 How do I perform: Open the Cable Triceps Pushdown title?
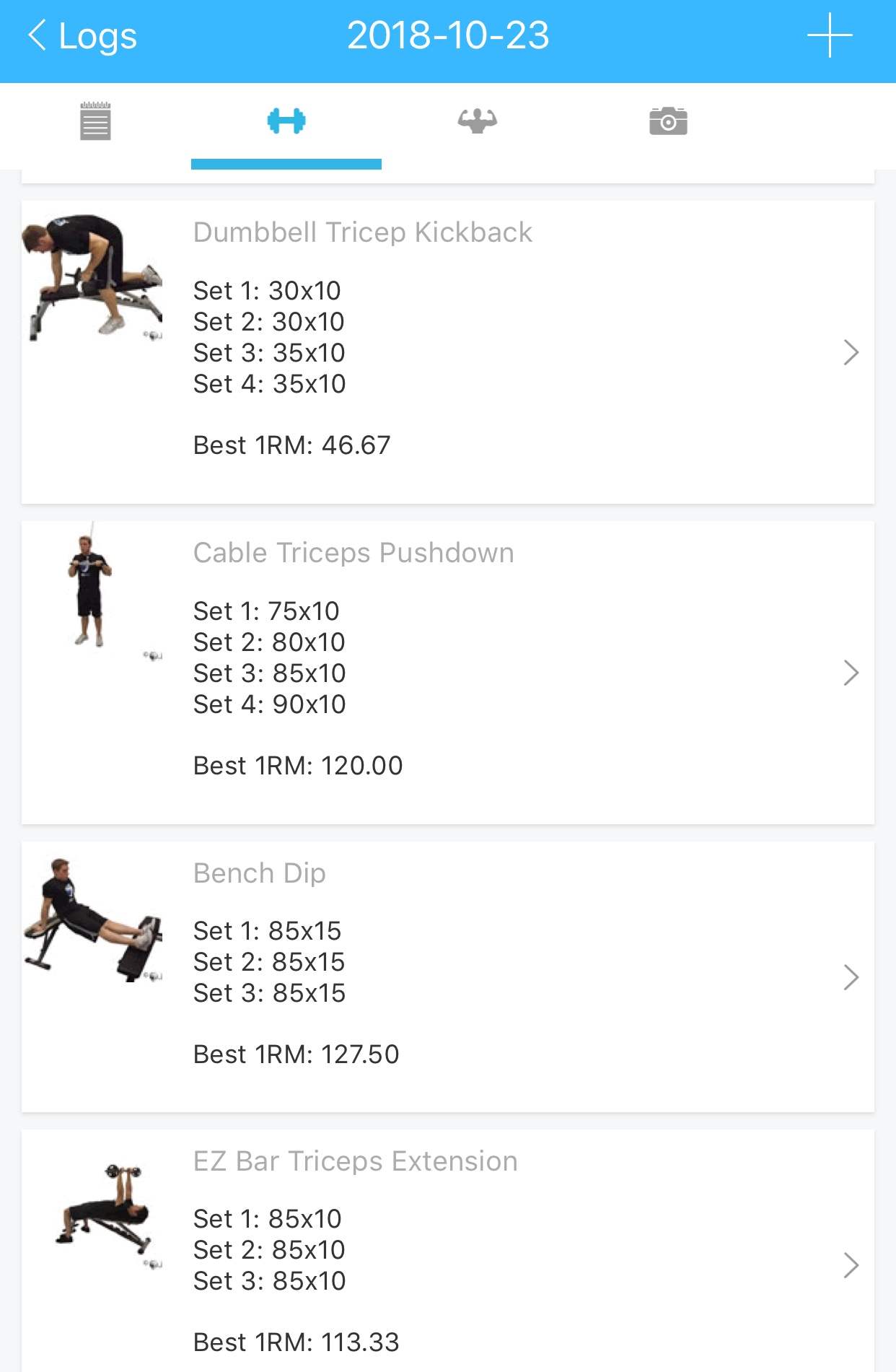[x=353, y=553]
